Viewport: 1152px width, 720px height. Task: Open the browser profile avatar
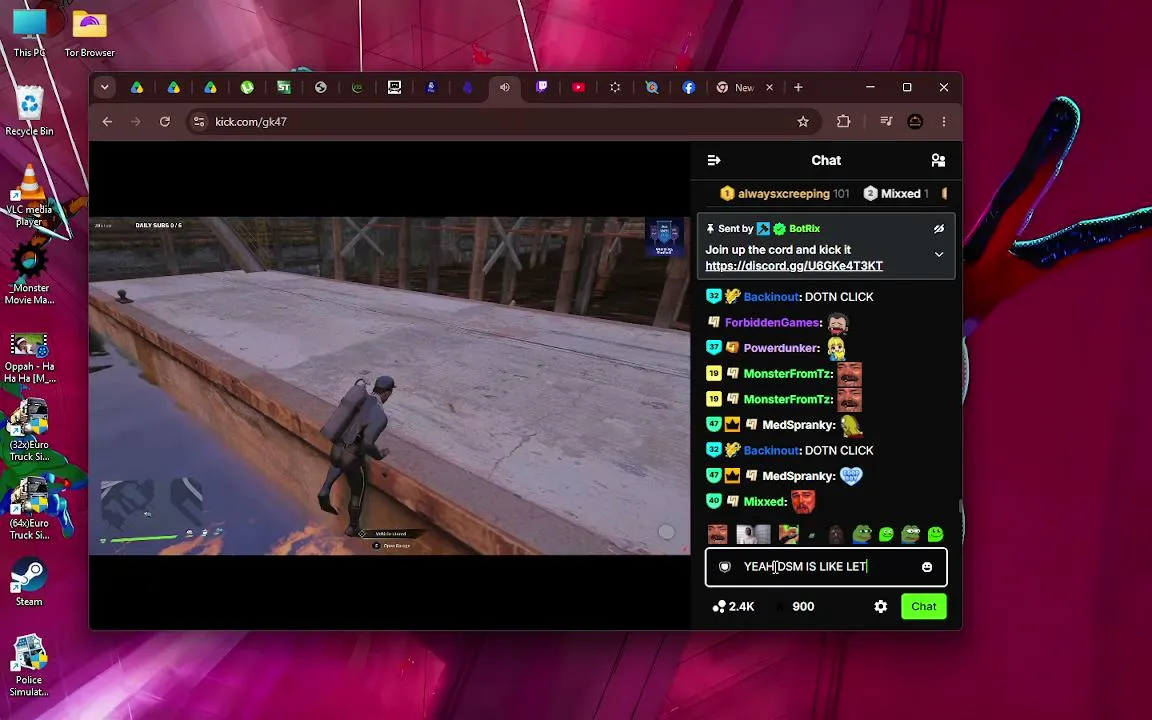point(915,122)
